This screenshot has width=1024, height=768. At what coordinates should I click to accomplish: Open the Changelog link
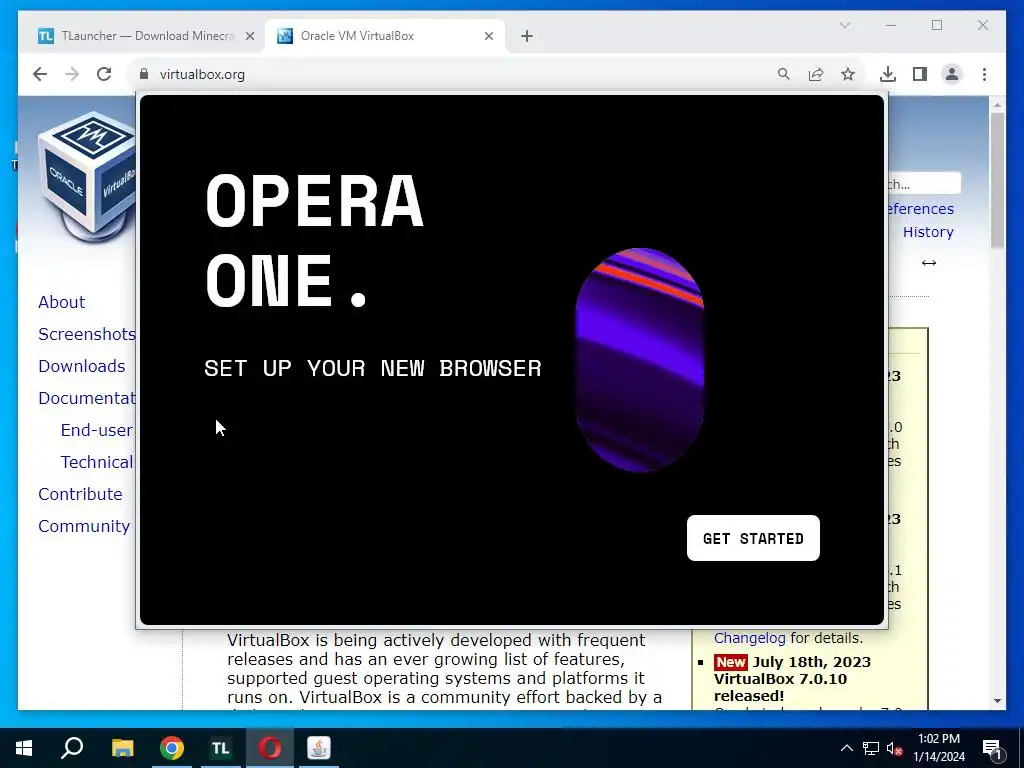point(750,638)
